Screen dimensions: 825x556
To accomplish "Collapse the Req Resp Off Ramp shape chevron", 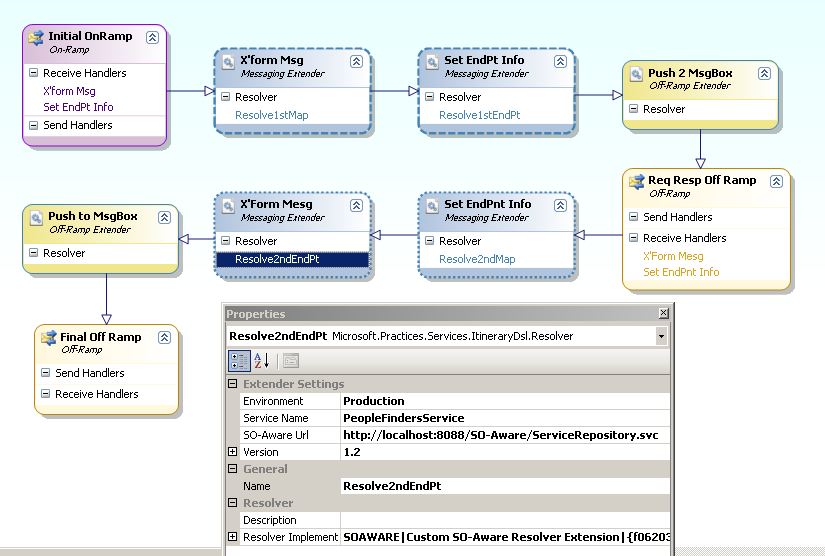I will tap(776, 181).
